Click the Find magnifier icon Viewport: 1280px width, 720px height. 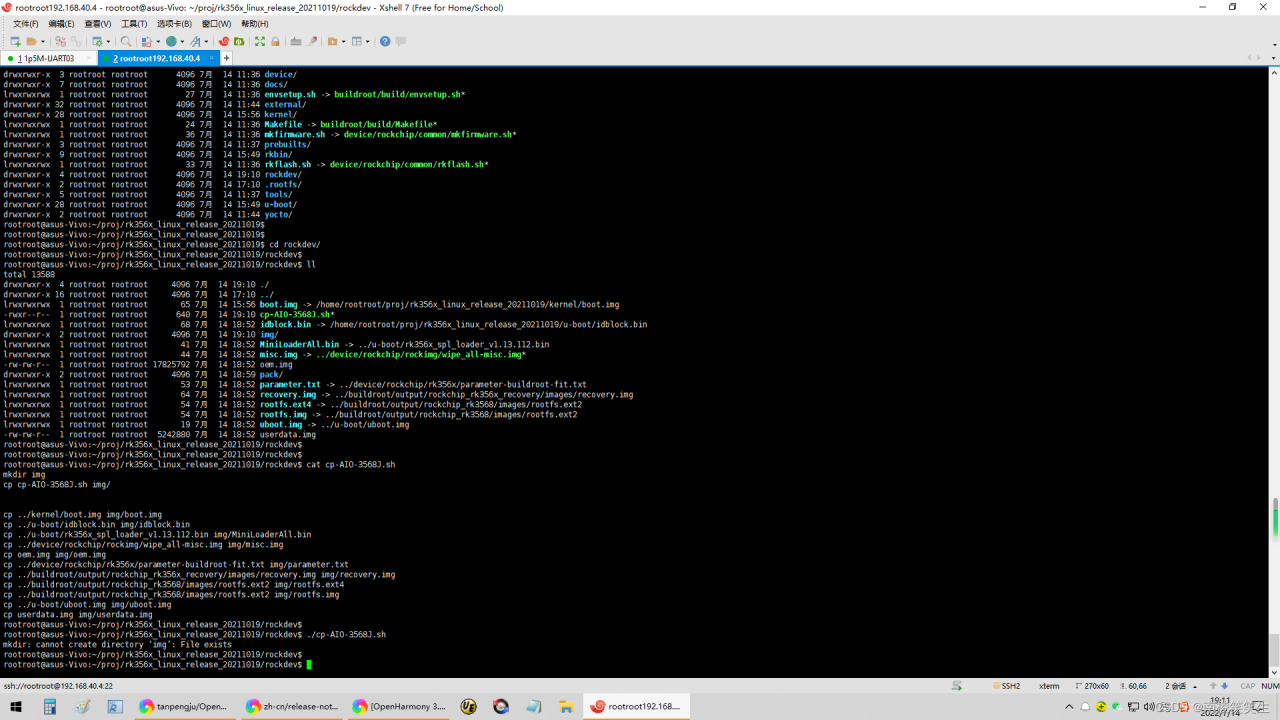[126, 41]
